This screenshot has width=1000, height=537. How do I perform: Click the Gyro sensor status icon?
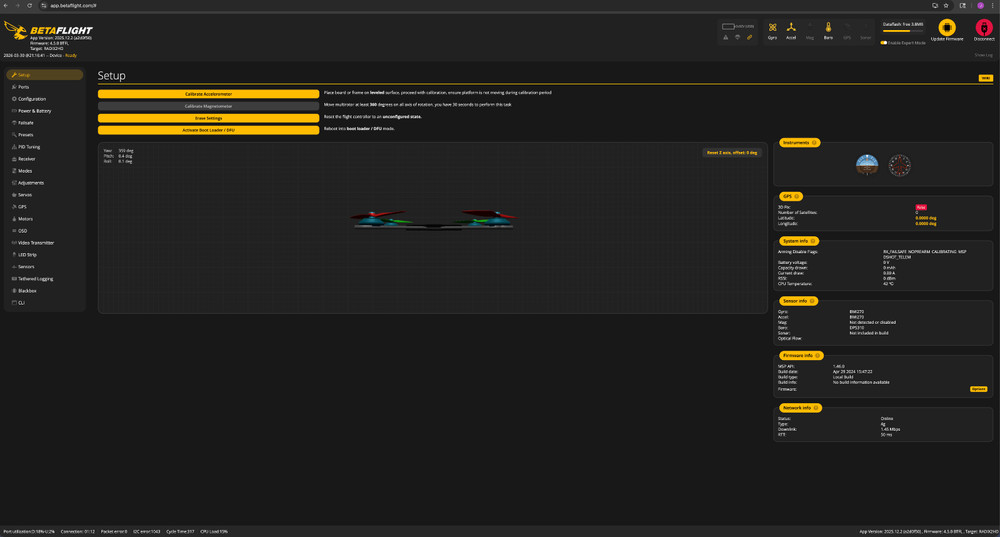[772, 28]
